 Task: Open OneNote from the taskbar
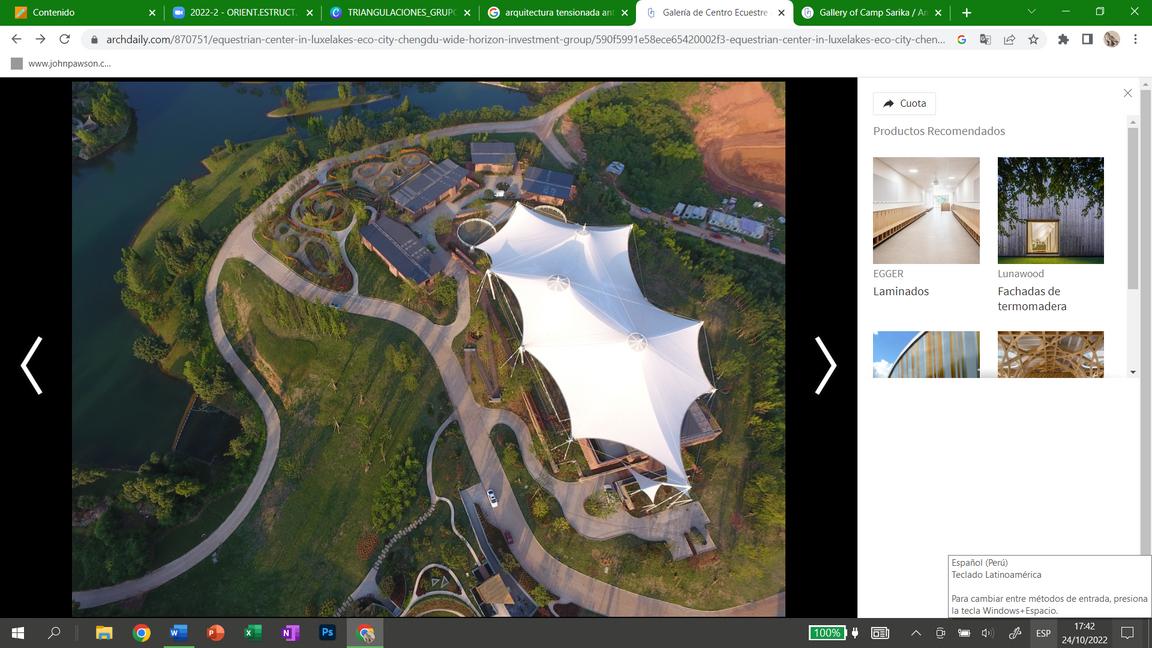point(290,633)
